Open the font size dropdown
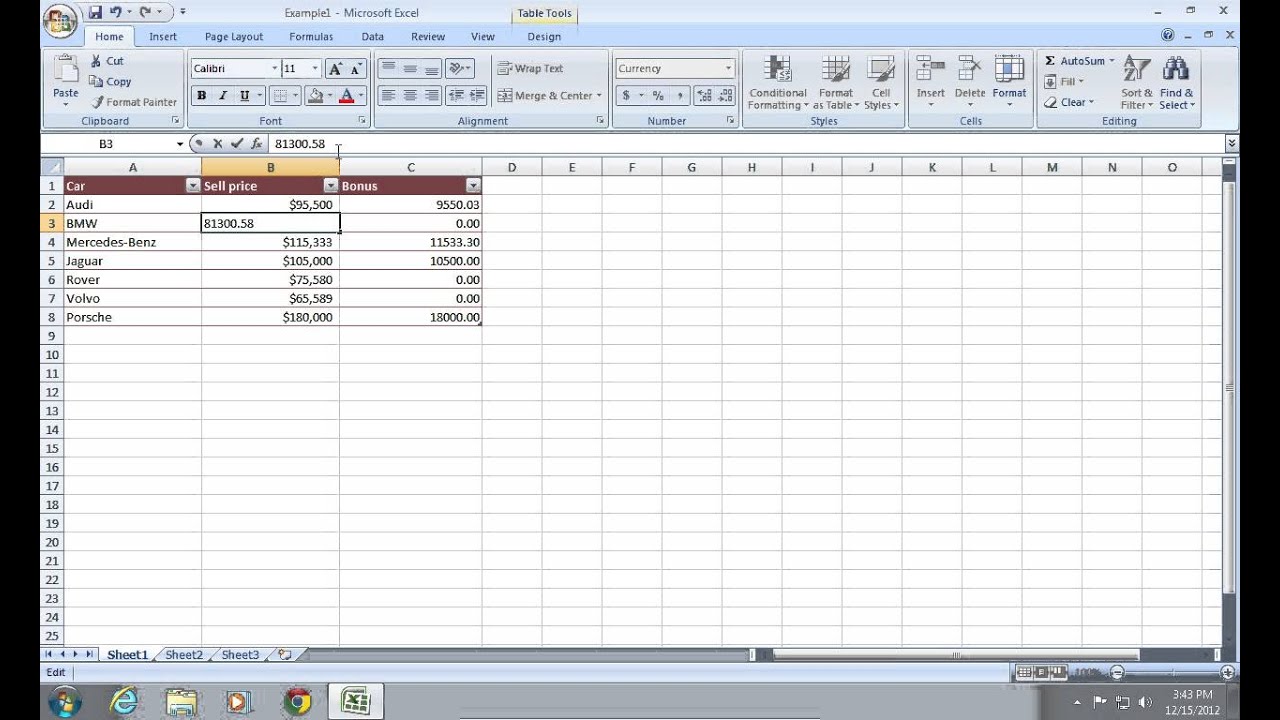 (x=315, y=68)
